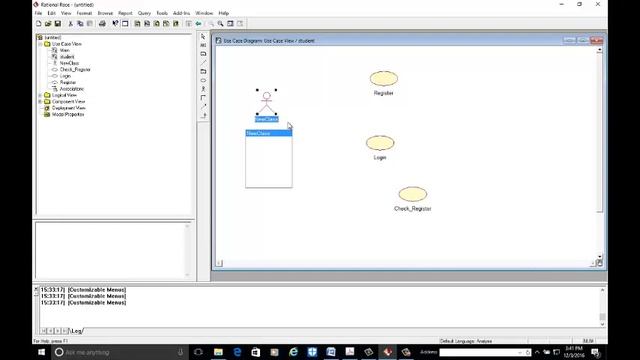
Task: Click the New file toolbar icon
Action: (x=39, y=24)
